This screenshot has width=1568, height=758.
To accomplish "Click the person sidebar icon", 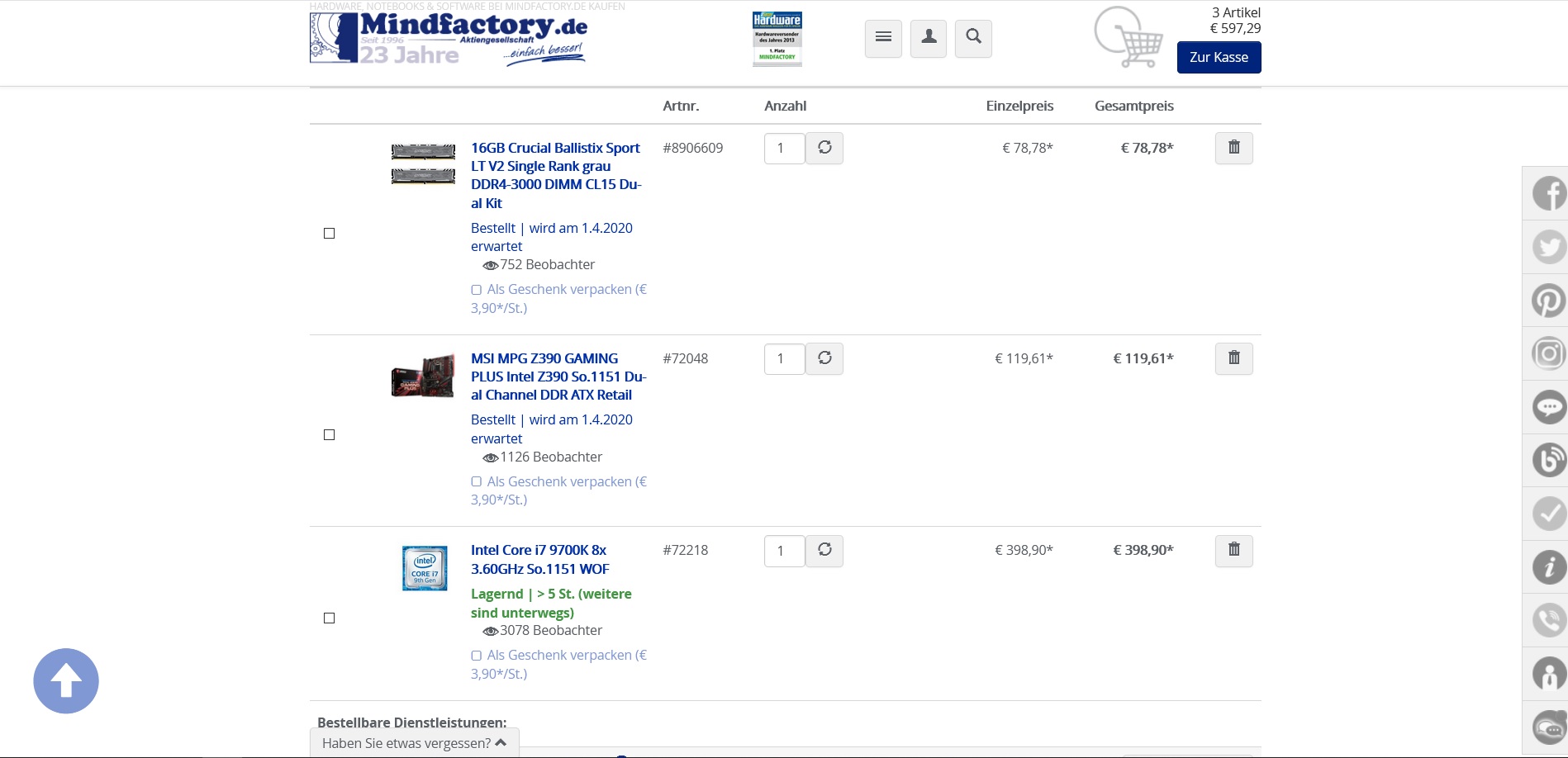I will point(1549,674).
